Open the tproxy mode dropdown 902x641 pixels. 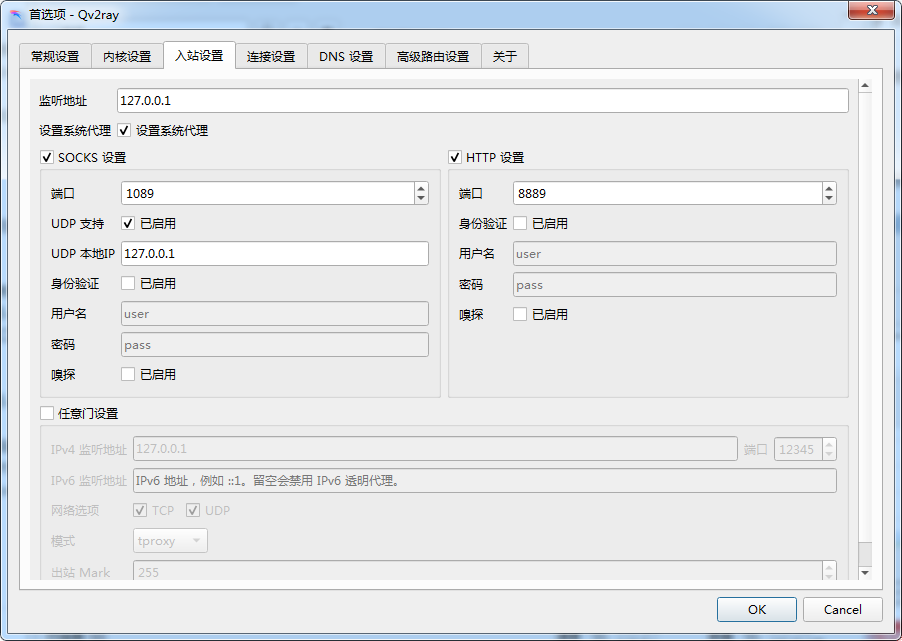pos(170,541)
